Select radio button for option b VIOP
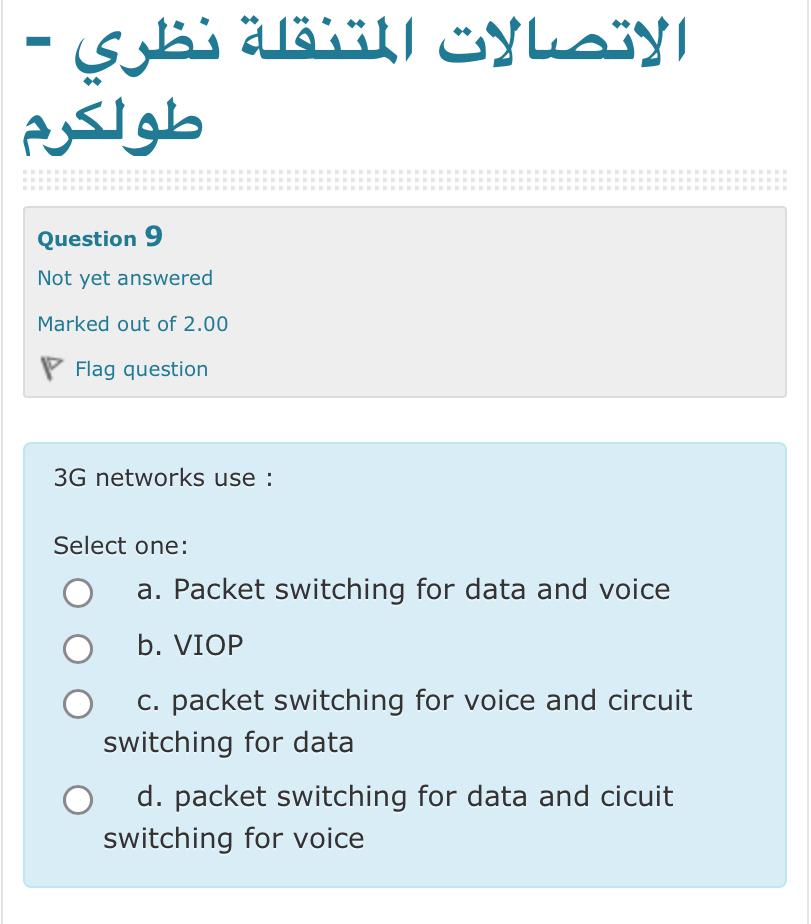Viewport: 811px width, 924px height. (x=77, y=649)
